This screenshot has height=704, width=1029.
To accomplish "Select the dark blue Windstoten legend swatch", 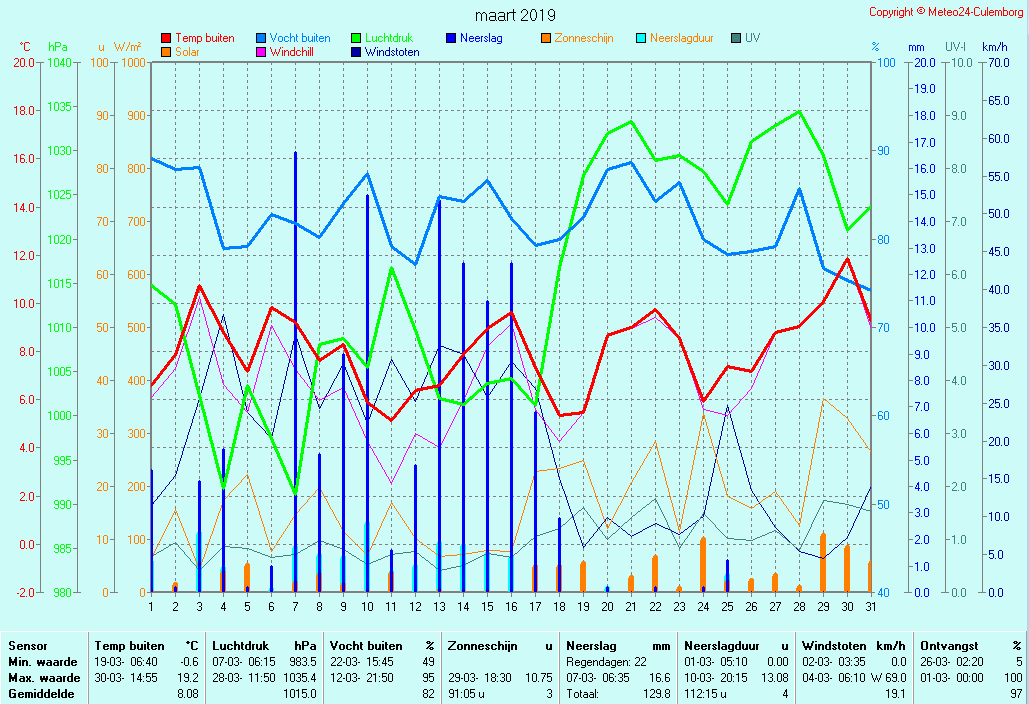I will point(355,52).
